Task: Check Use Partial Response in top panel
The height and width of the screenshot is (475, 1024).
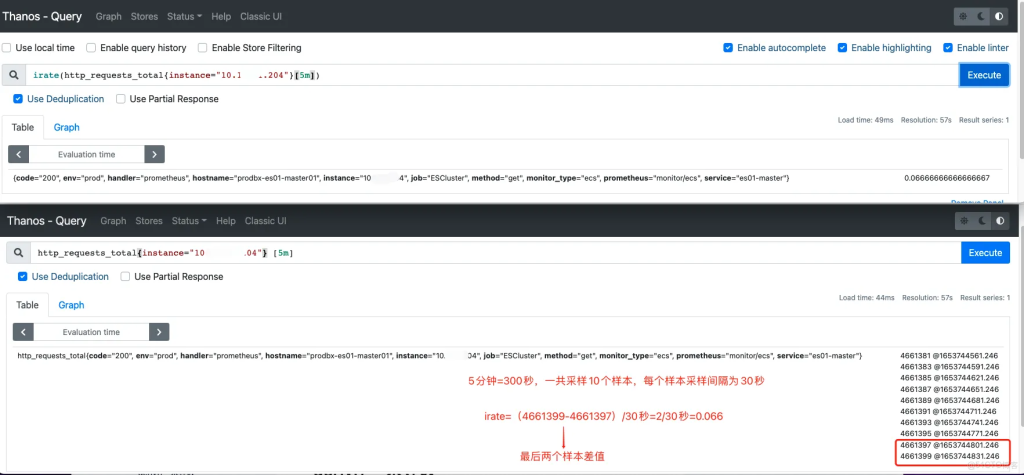Action: [121, 99]
